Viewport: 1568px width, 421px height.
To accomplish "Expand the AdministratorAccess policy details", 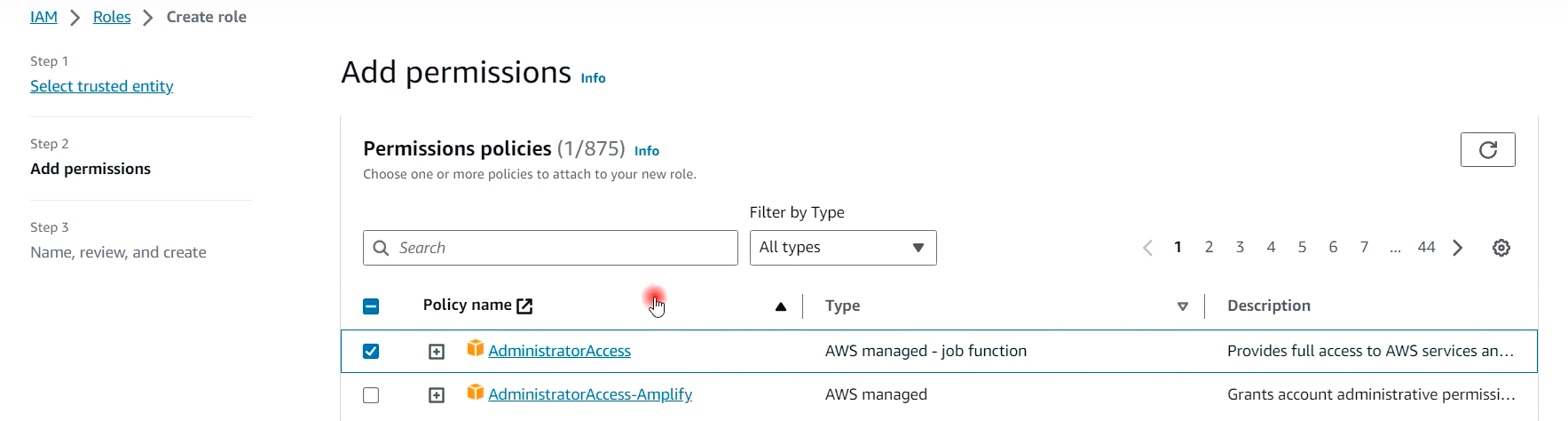I will point(437,352).
